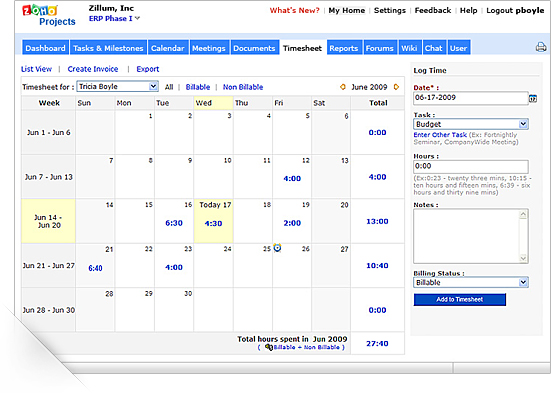Viewport: 551px width, 393px height.
Task: Switch to the Calendar tab
Action: point(168,48)
